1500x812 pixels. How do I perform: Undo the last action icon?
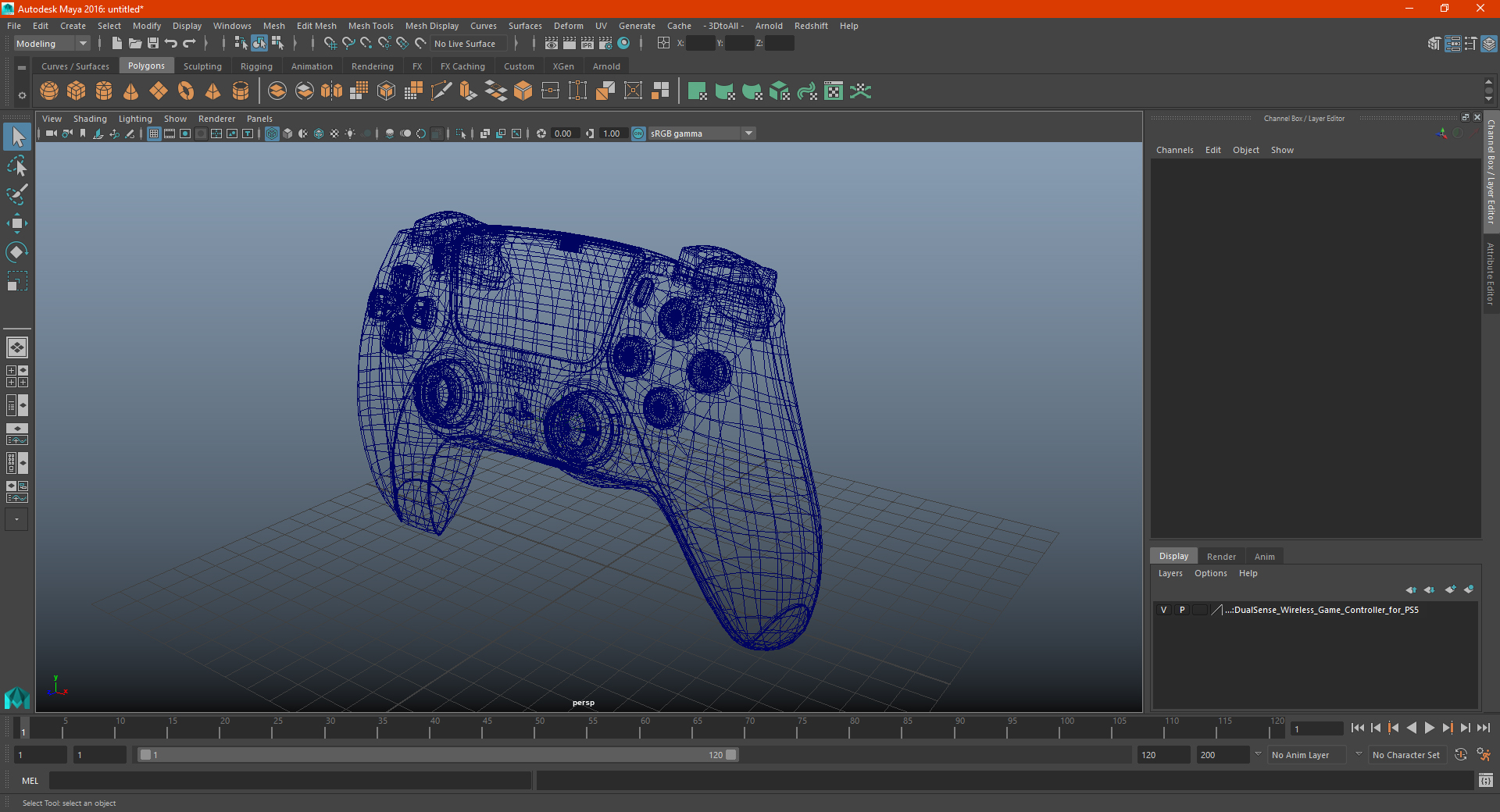pyautogui.click(x=171, y=44)
